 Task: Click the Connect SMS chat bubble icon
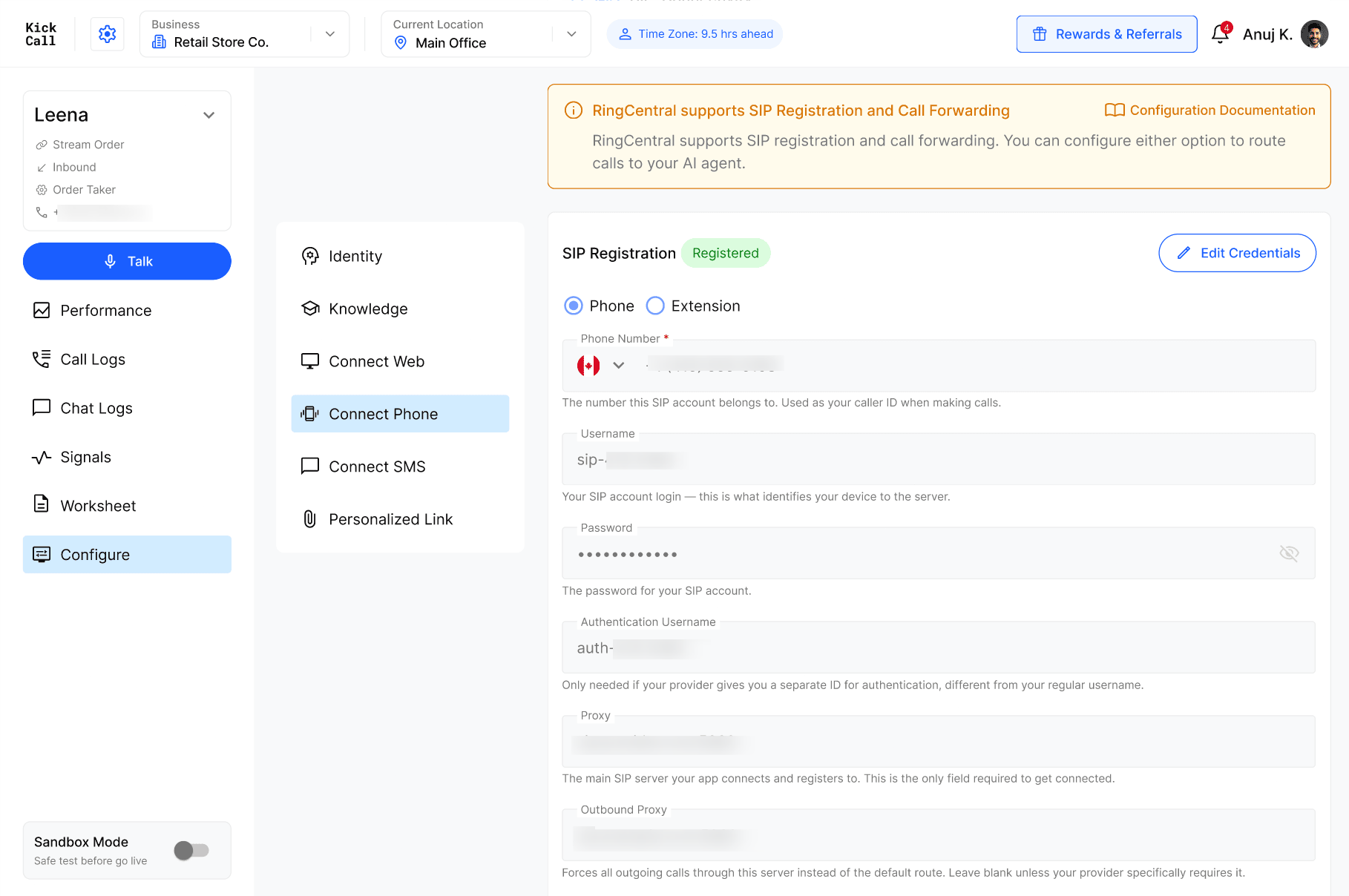pyautogui.click(x=310, y=466)
